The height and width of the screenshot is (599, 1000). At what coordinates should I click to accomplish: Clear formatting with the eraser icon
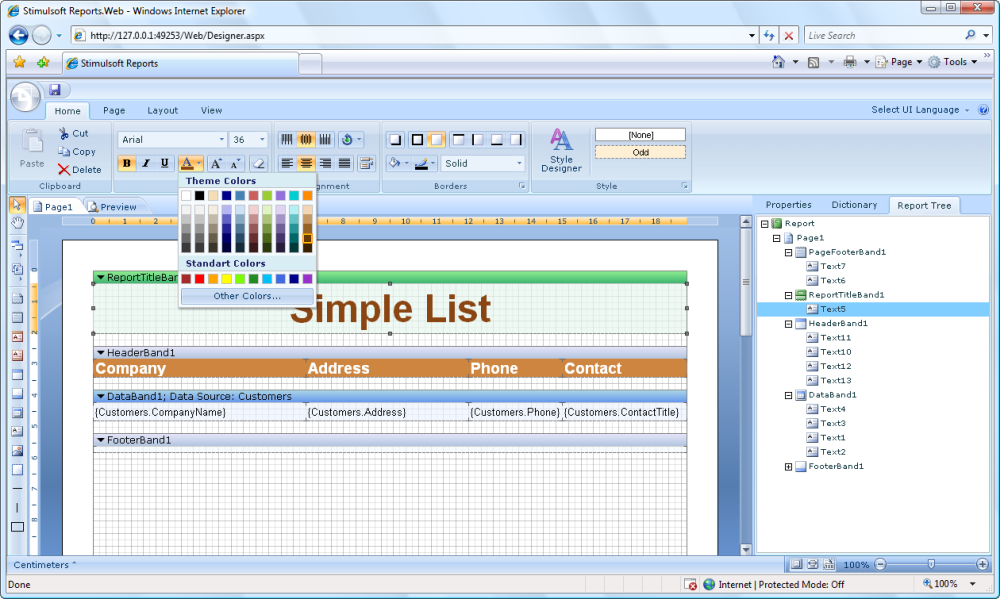(258, 163)
